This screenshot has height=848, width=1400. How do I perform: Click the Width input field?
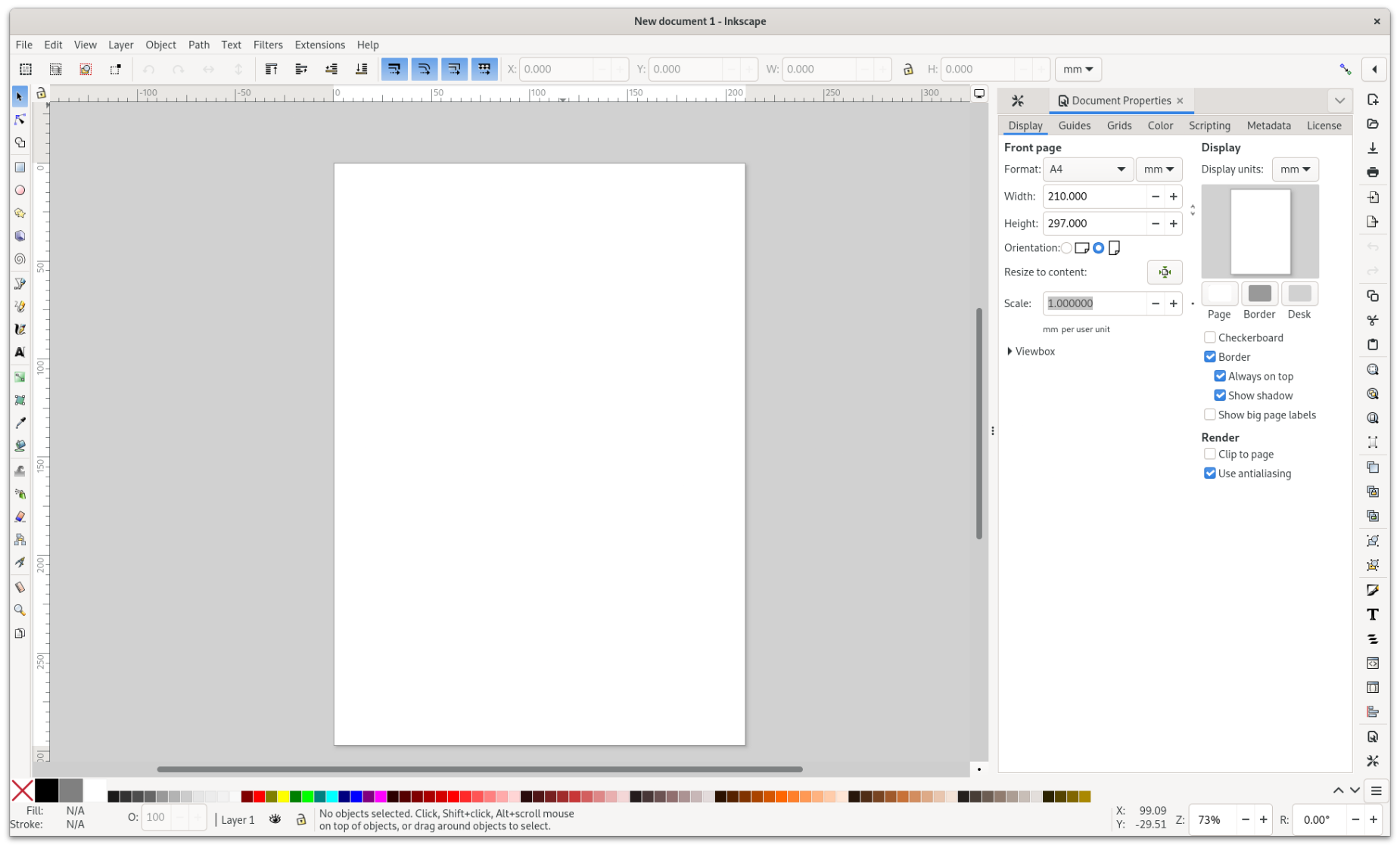click(1094, 197)
